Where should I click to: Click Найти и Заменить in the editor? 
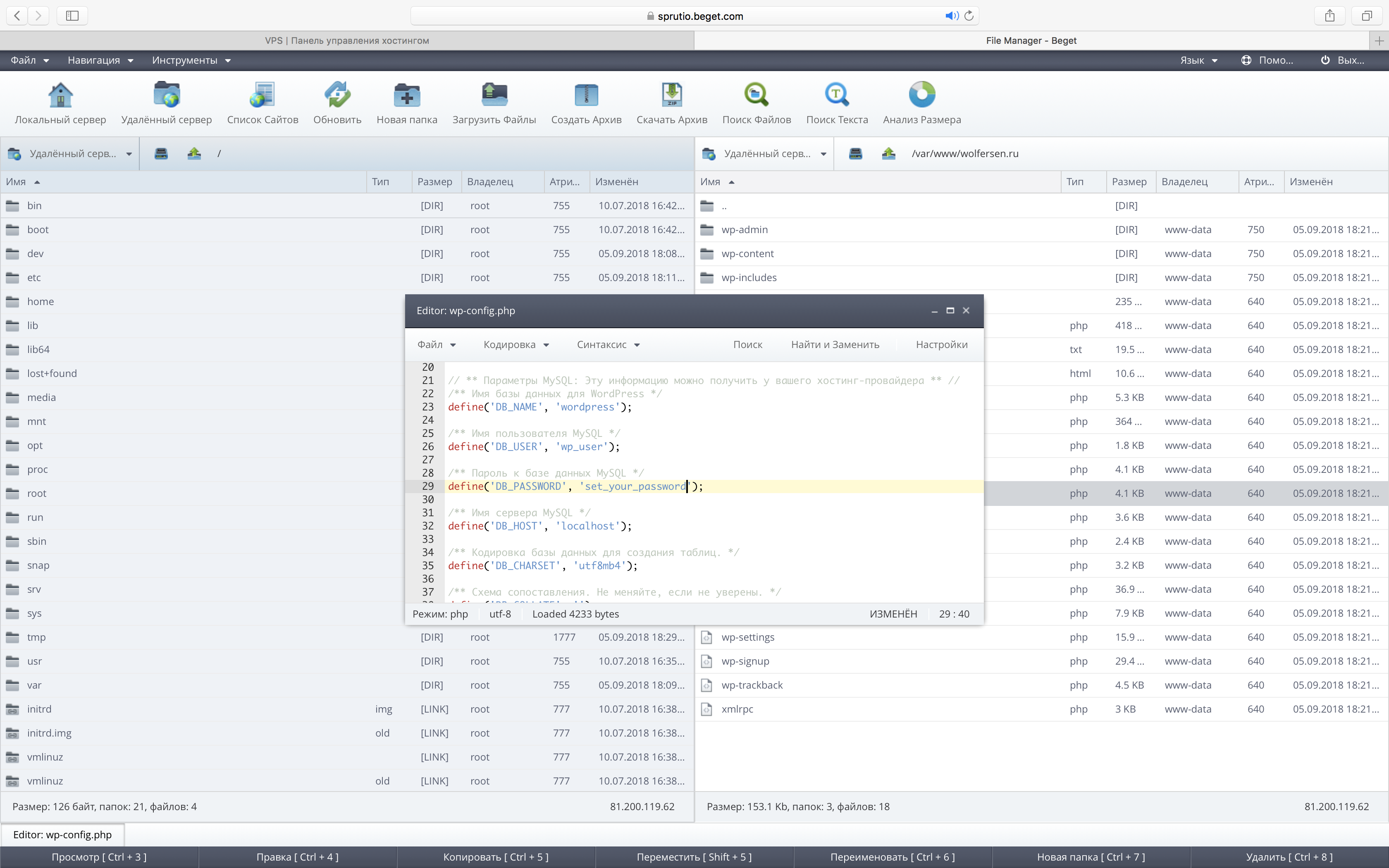835,344
